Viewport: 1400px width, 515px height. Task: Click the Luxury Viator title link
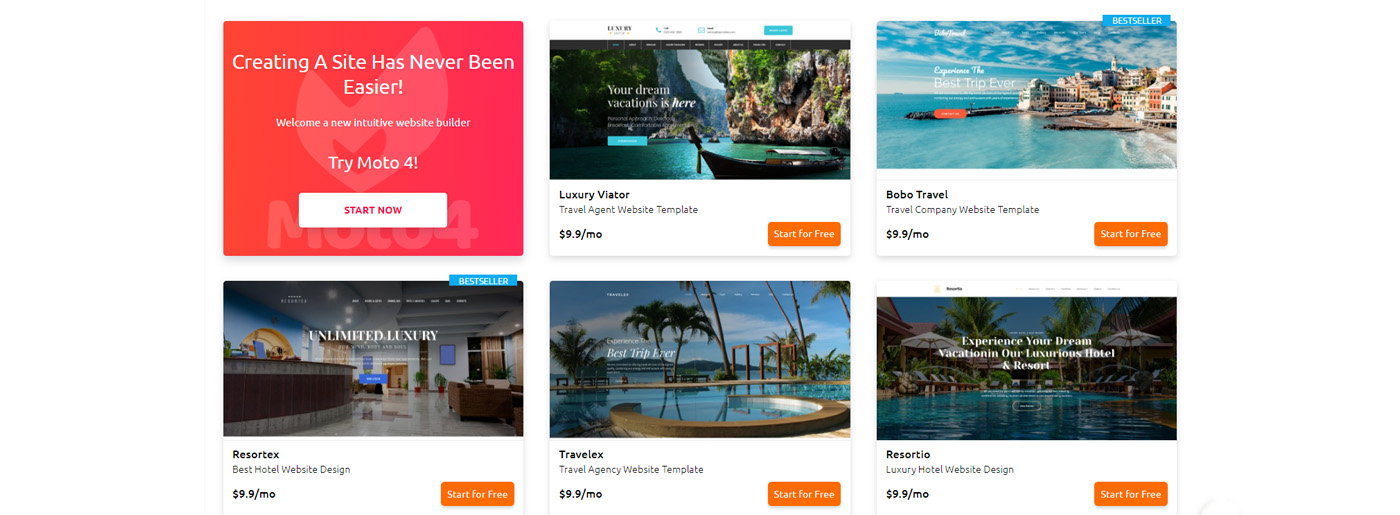[594, 195]
